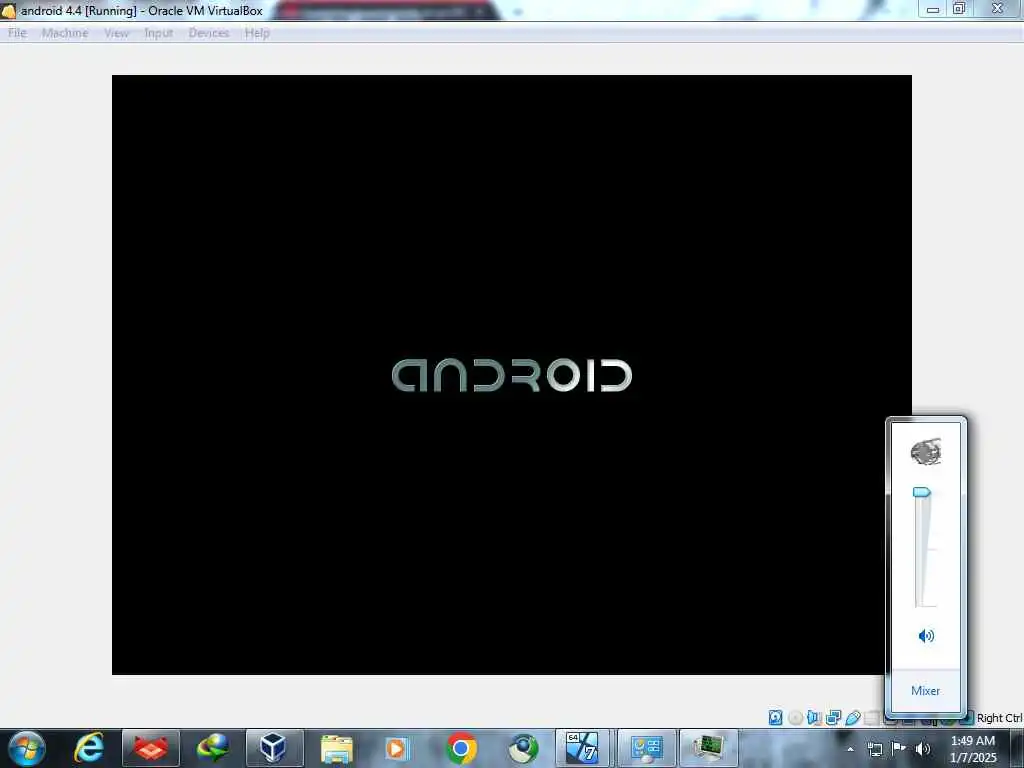Screen dimensions: 1024x768
Task: Switch to VirtualBox Manager taskbar button
Action: click(274, 748)
